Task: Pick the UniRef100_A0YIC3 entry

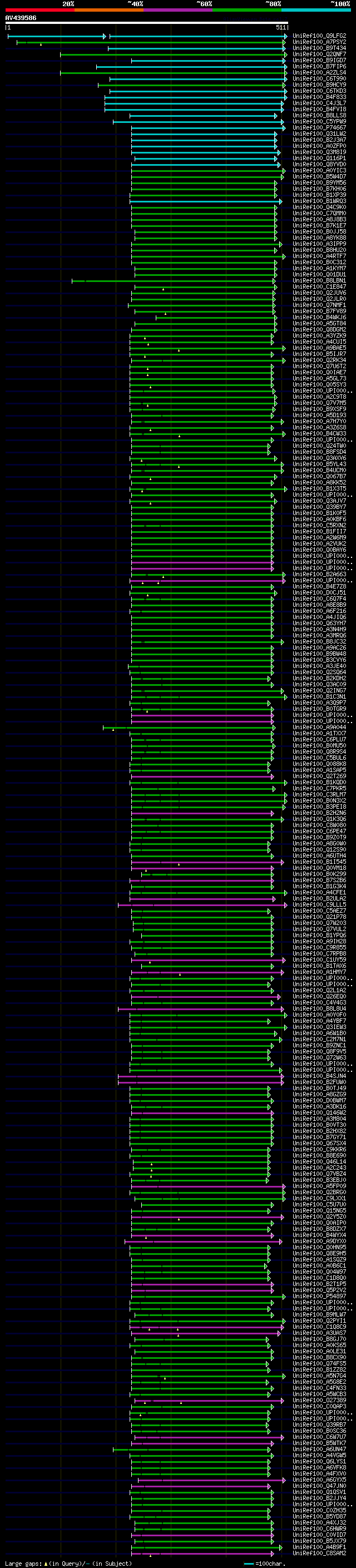Action: 319,171
